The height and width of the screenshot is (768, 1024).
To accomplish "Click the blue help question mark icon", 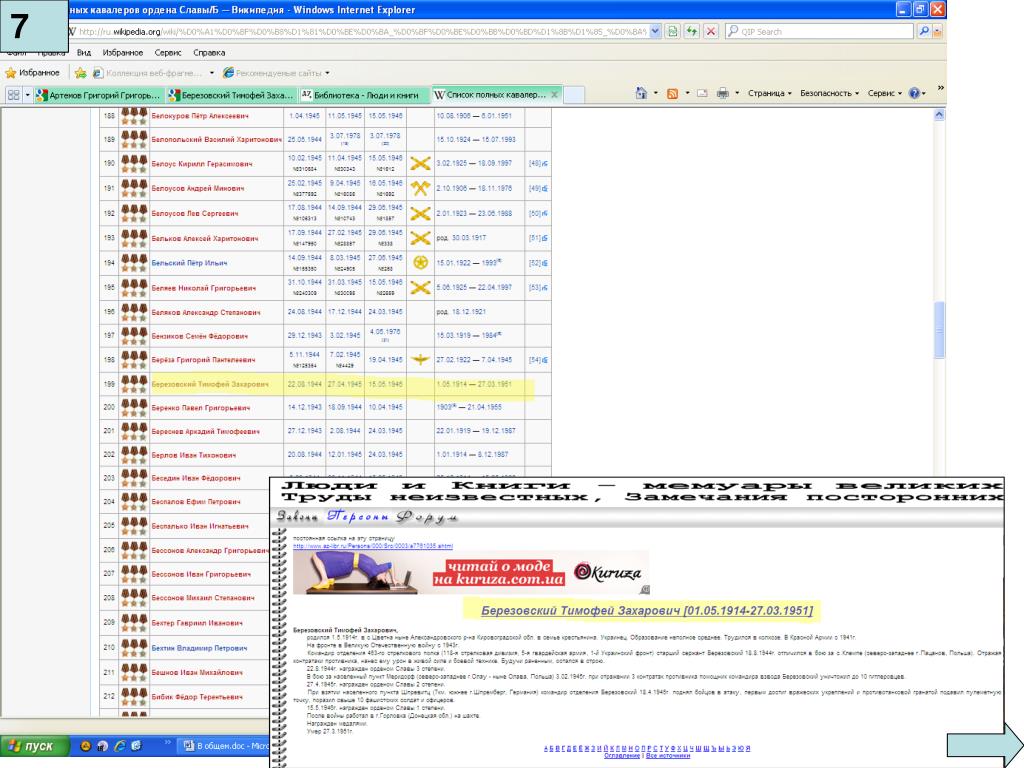I will tap(914, 93).
